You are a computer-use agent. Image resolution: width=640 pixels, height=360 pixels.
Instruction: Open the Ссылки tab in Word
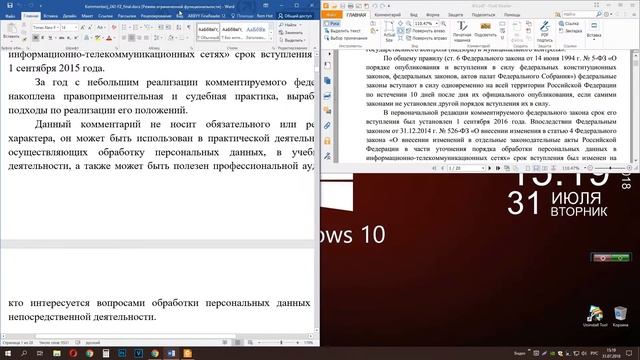pyautogui.click(x=105, y=16)
